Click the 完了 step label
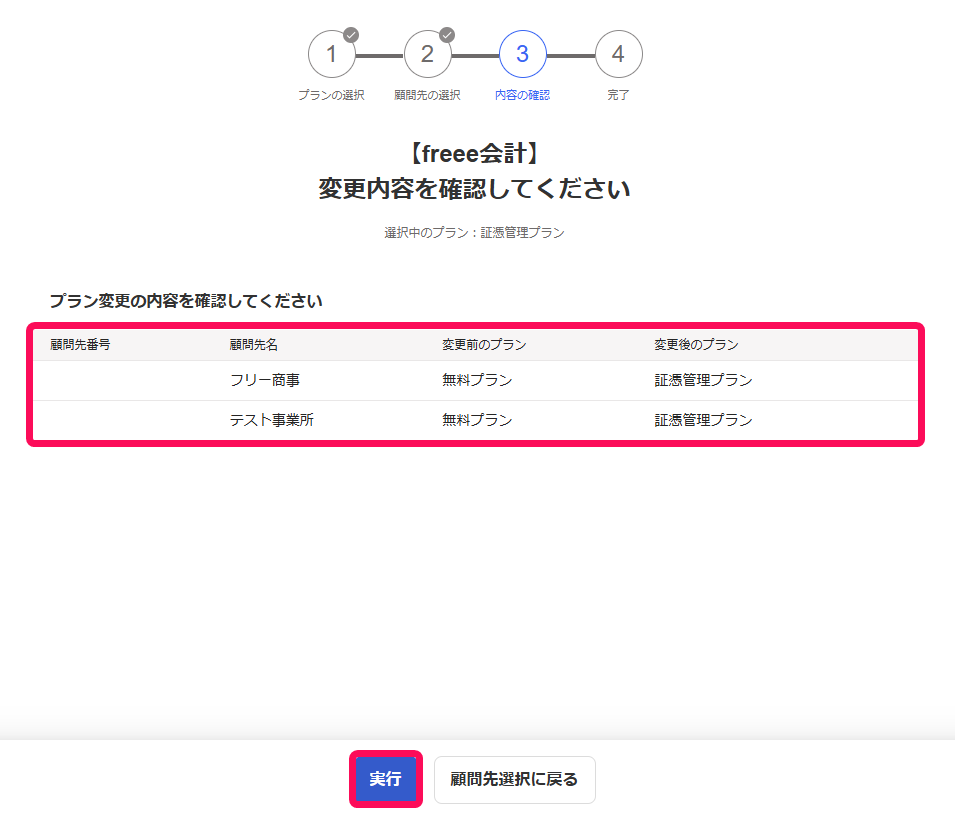Screen dimensions: 955x819 [618, 95]
